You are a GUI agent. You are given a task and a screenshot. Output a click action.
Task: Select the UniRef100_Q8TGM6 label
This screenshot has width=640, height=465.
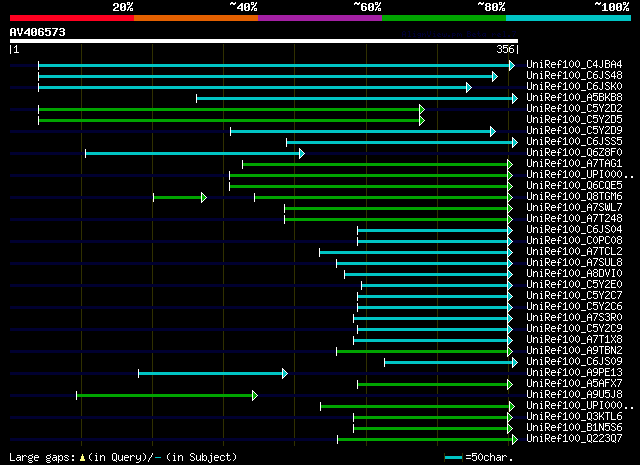coord(574,197)
